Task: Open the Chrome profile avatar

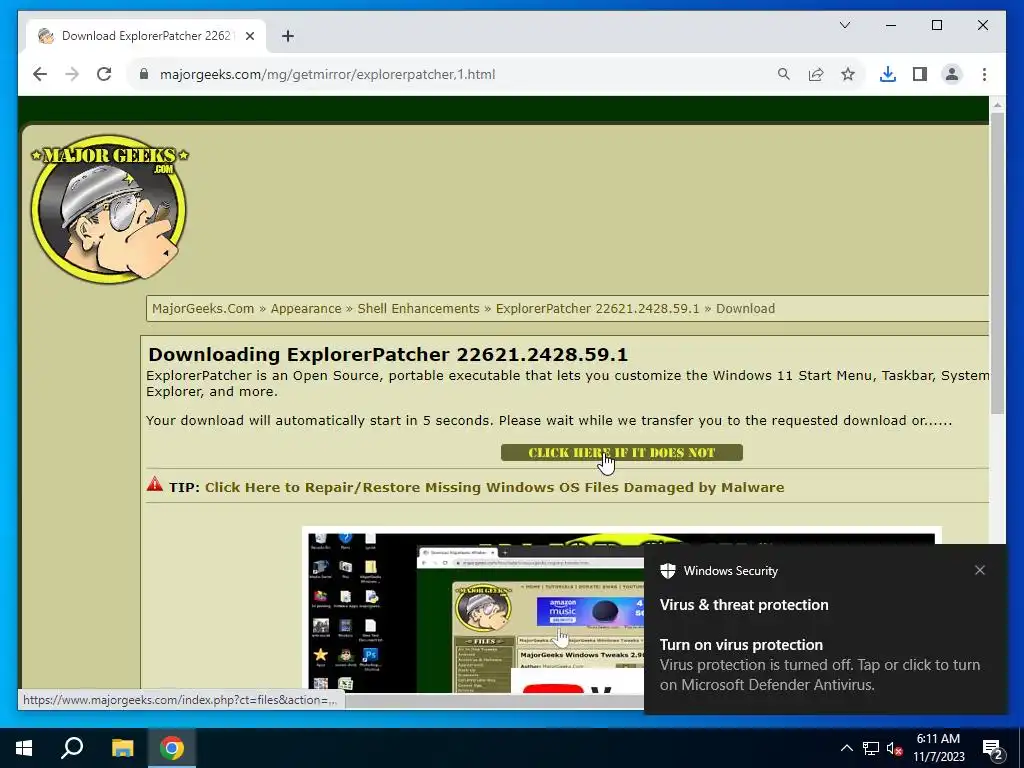Action: click(x=952, y=74)
